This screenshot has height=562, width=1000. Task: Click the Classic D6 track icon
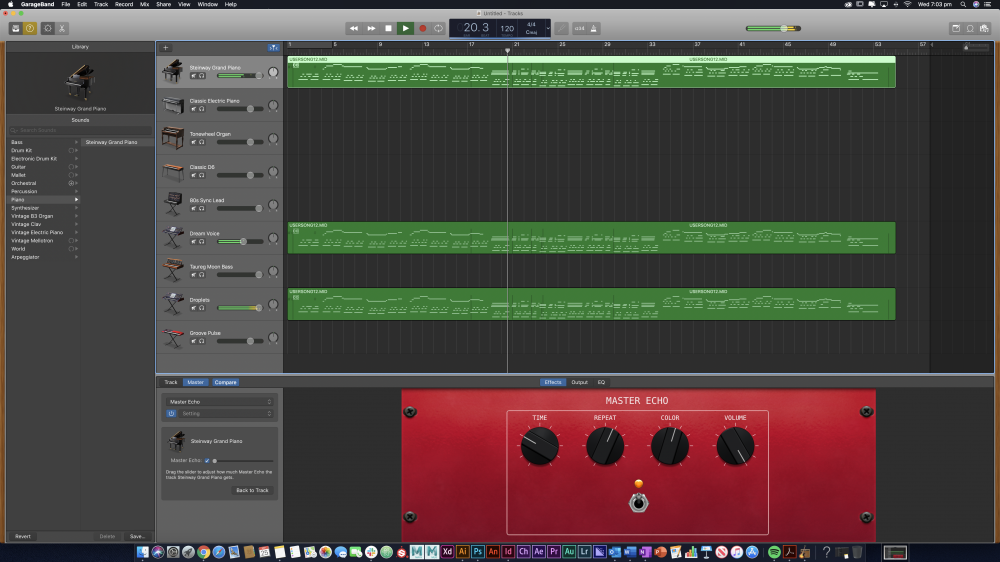172,171
